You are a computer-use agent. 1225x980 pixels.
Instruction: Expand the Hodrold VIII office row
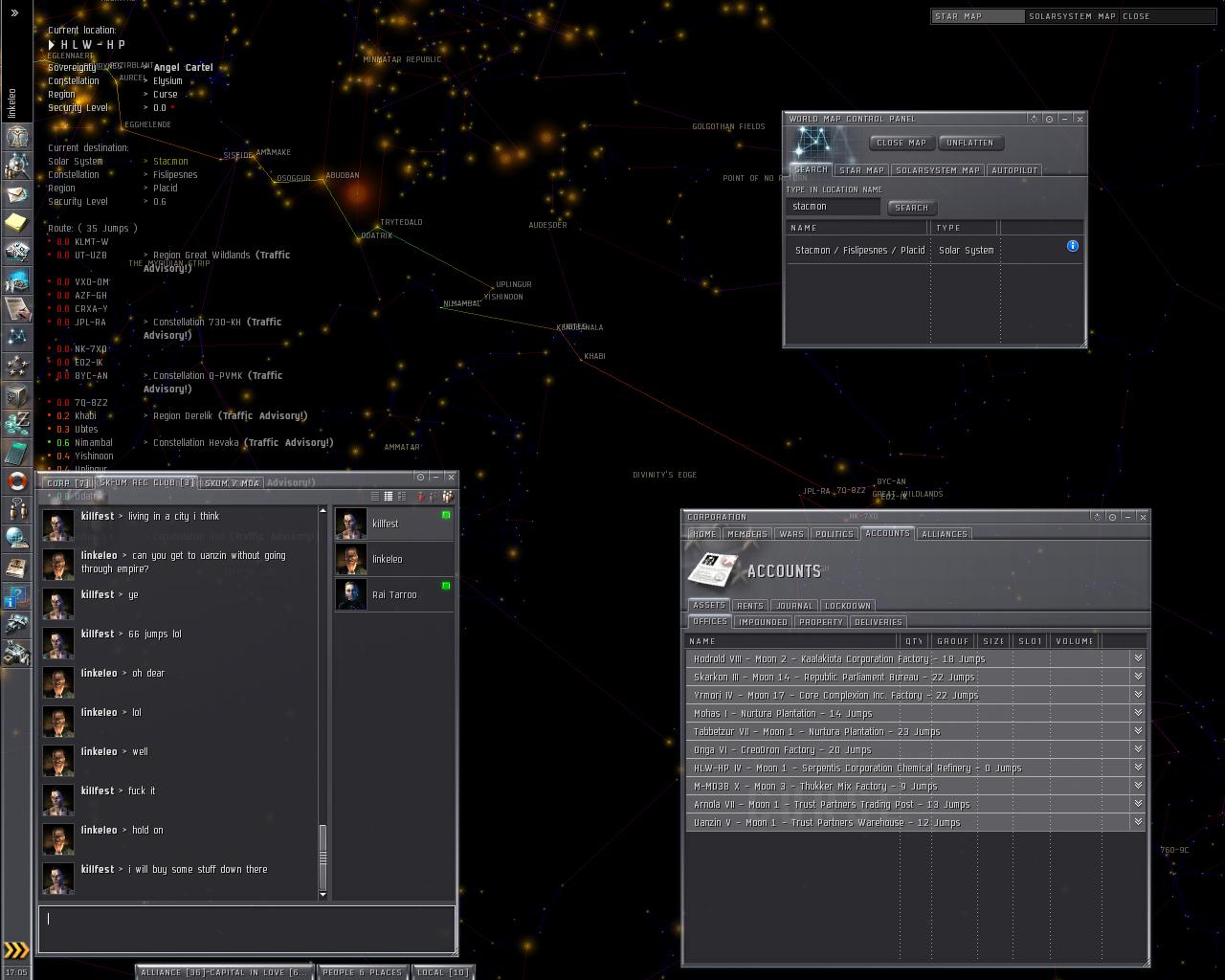(x=1137, y=658)
